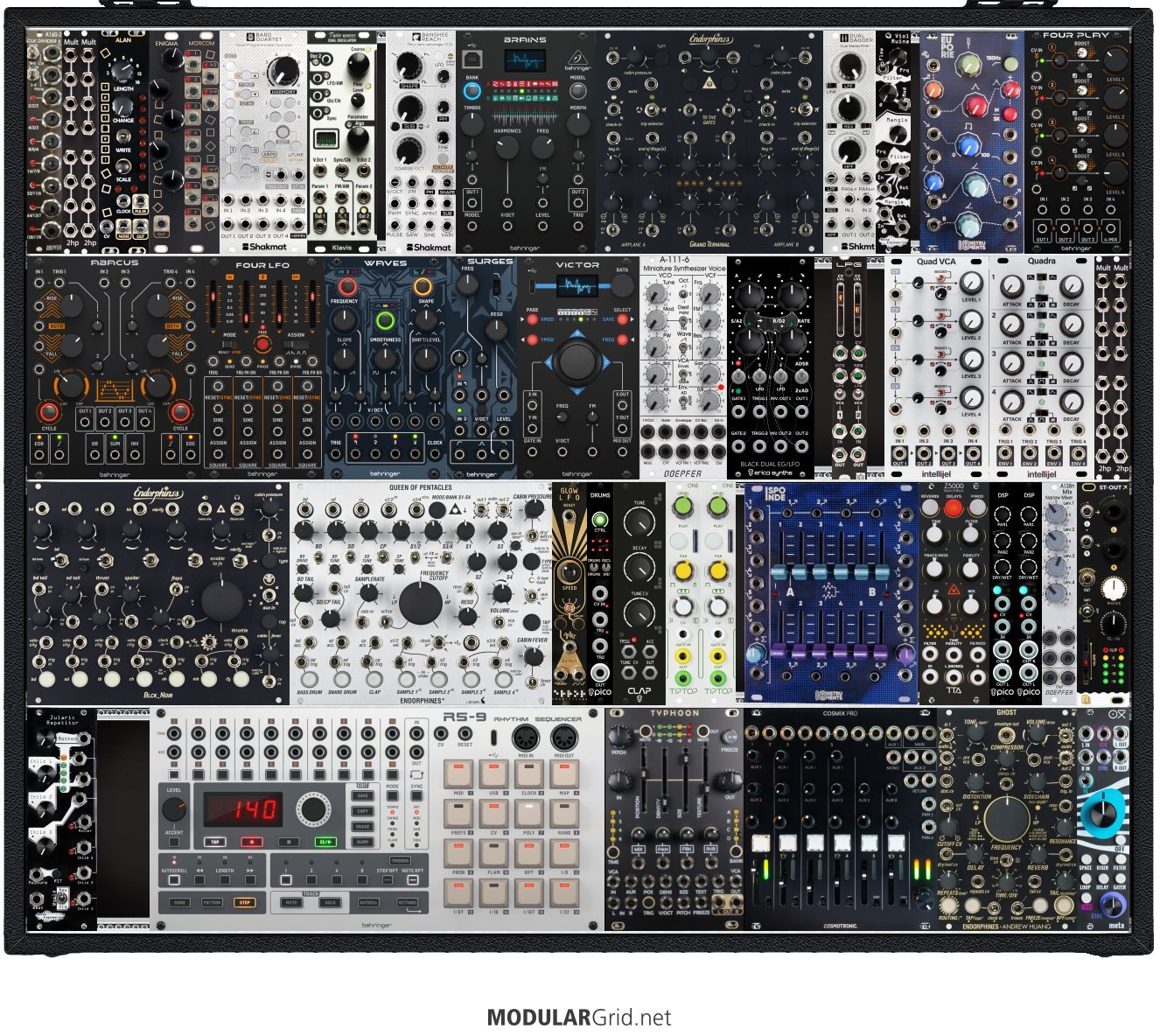Click the Klavis logo on Twin Waves
This screenshot has height=1036, width=1160.
[342, 248]
